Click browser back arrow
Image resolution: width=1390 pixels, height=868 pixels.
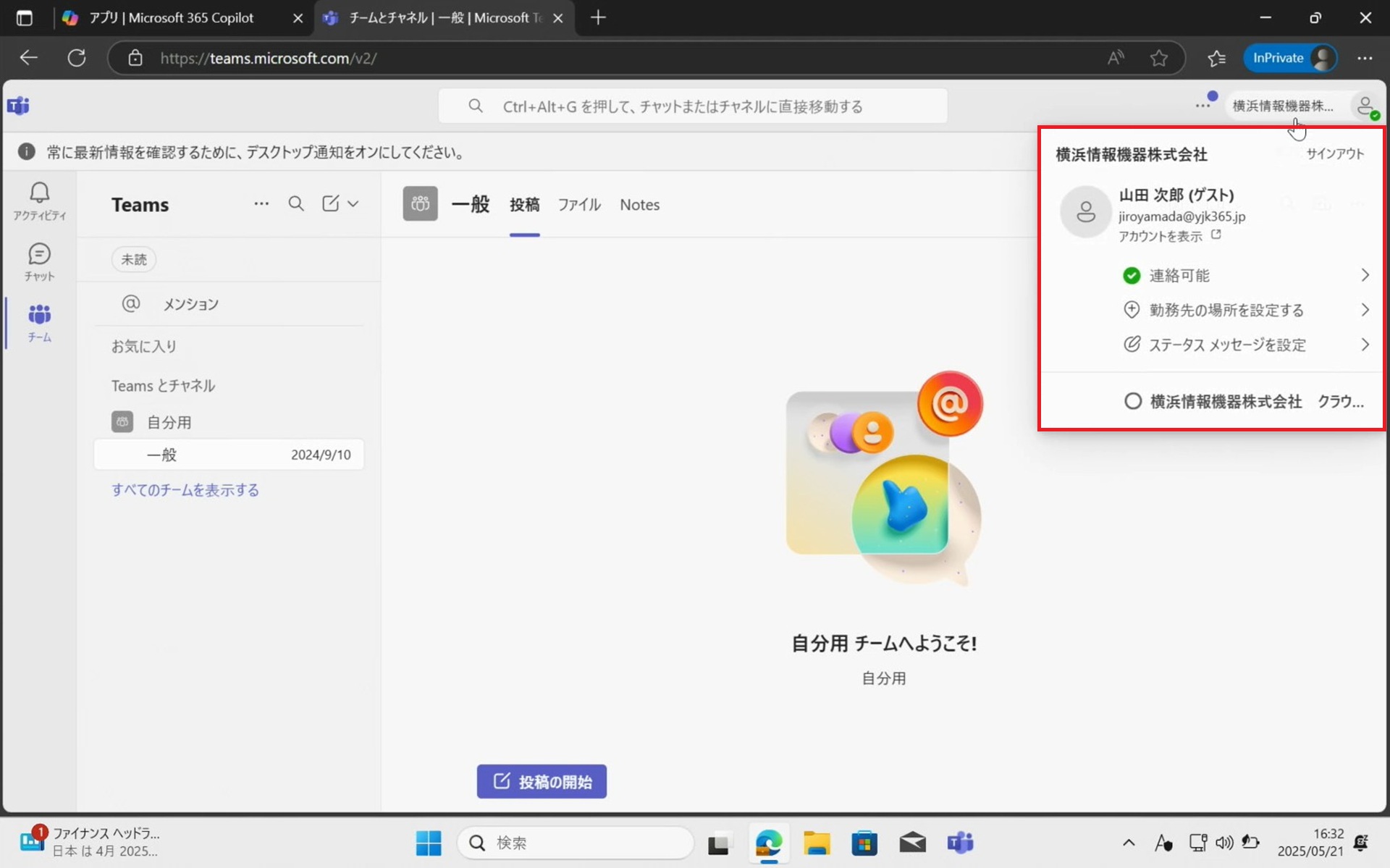click(x=28, y=58)
